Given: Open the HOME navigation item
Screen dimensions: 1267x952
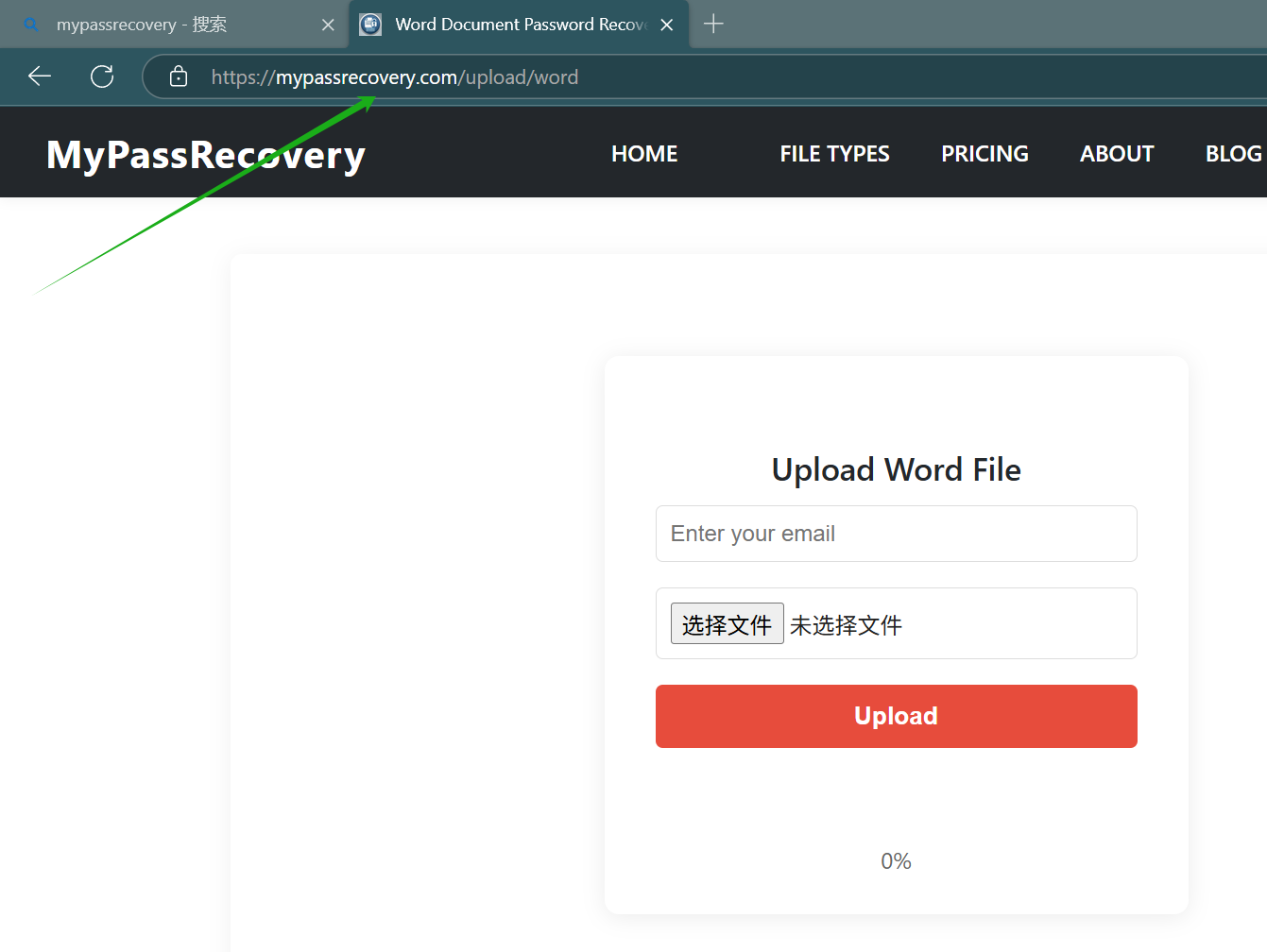Looking at the screenshot, I should point(643,152).
